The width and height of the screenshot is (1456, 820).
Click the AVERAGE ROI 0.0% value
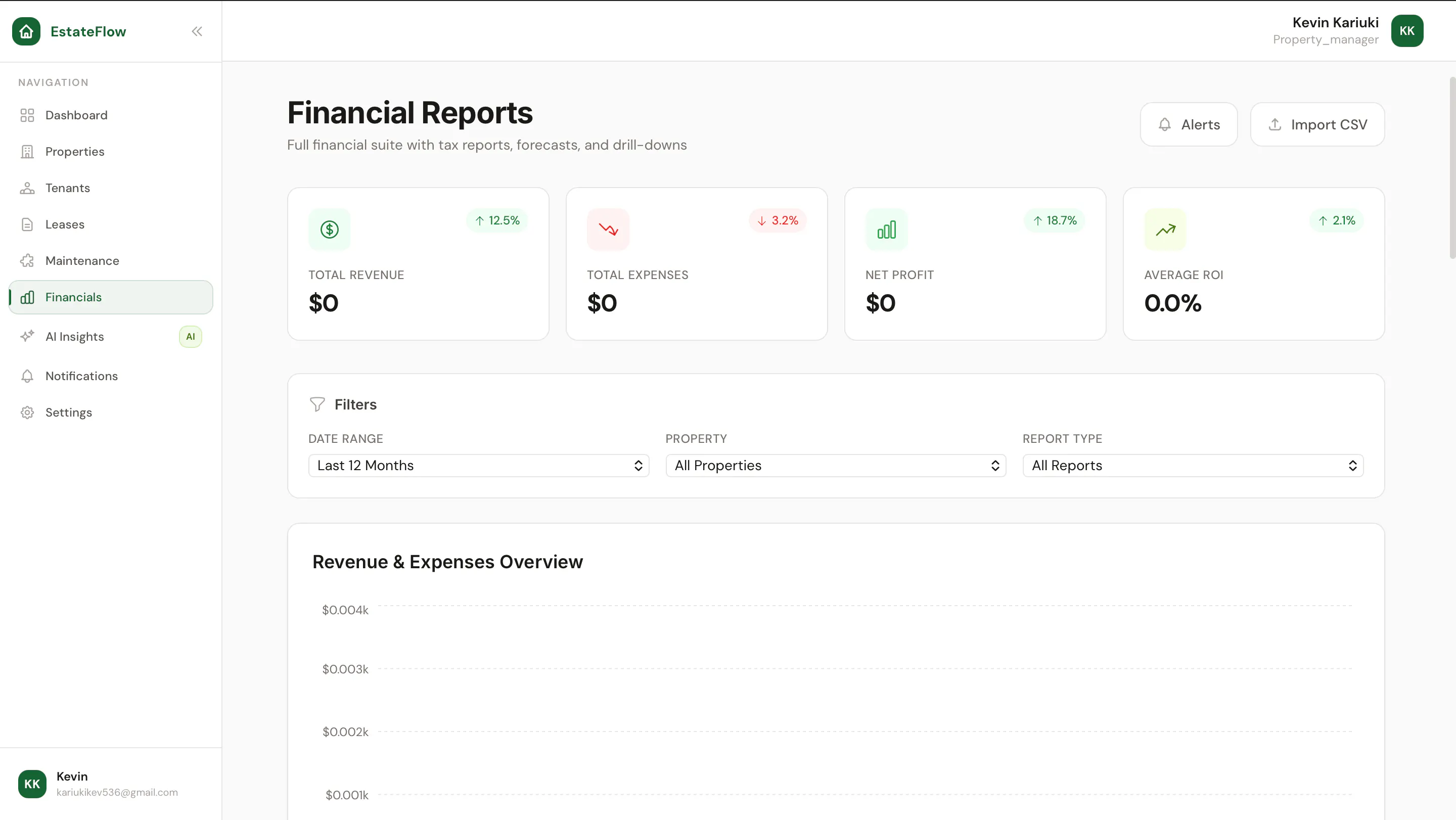(x=1173, y=303)
